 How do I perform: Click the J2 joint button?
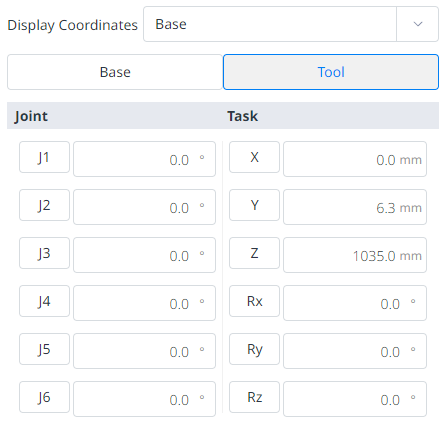click(x=44, y=205)
